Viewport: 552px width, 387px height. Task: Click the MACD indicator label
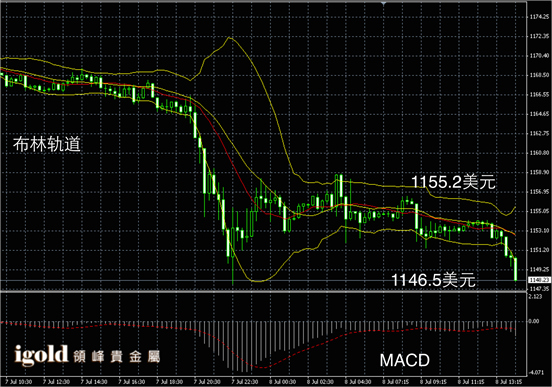click(x=404, y=360)
